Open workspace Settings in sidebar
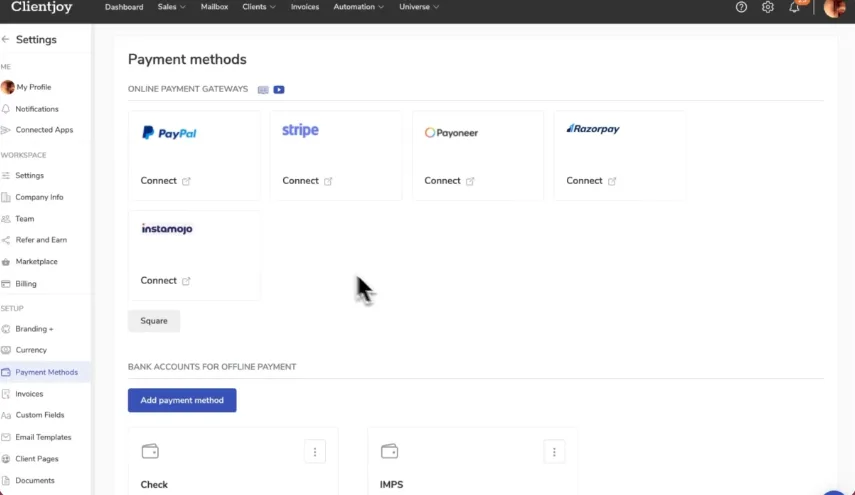 [x=29, y=176]
